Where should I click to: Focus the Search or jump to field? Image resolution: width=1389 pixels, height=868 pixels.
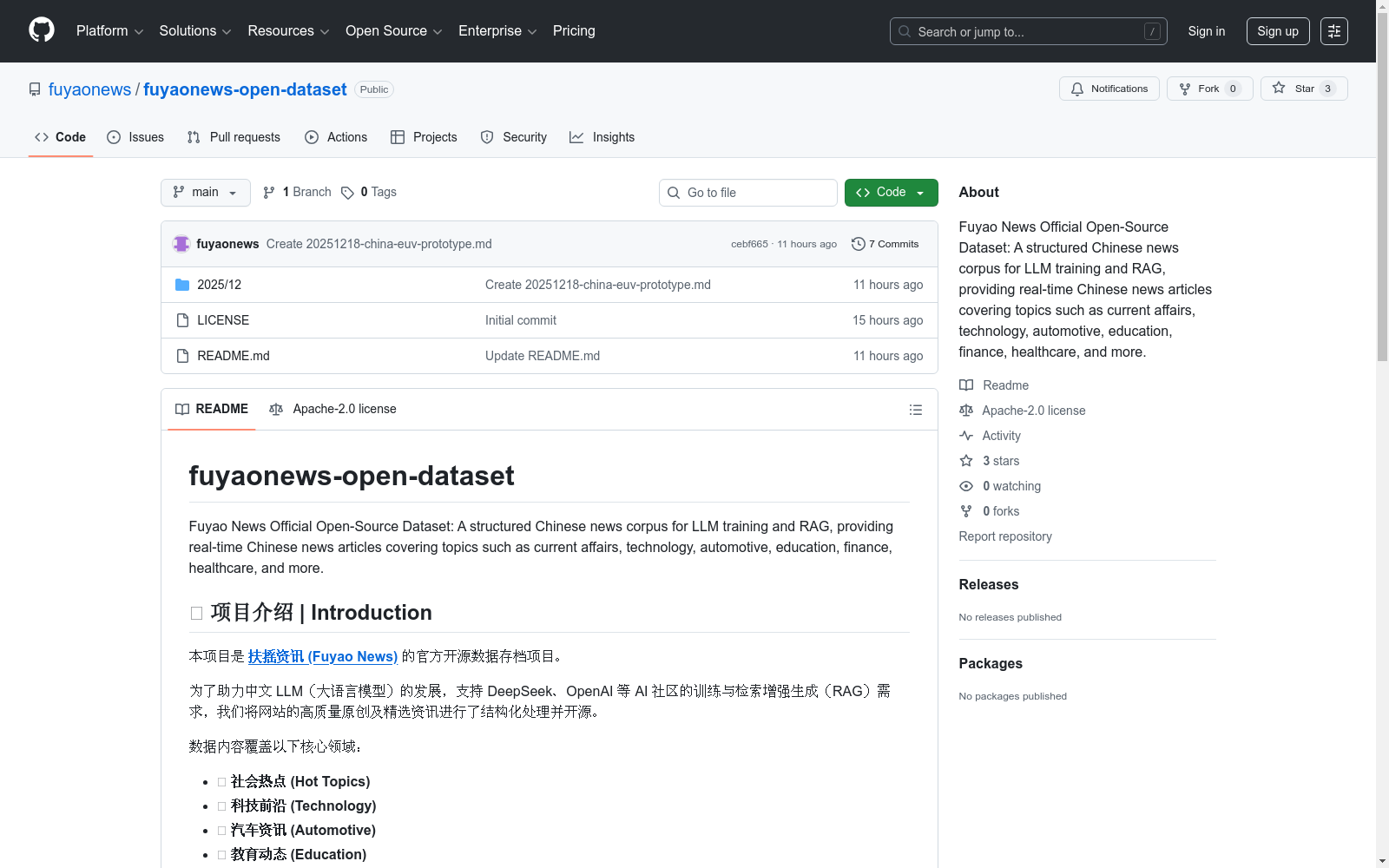(1029, 31)
